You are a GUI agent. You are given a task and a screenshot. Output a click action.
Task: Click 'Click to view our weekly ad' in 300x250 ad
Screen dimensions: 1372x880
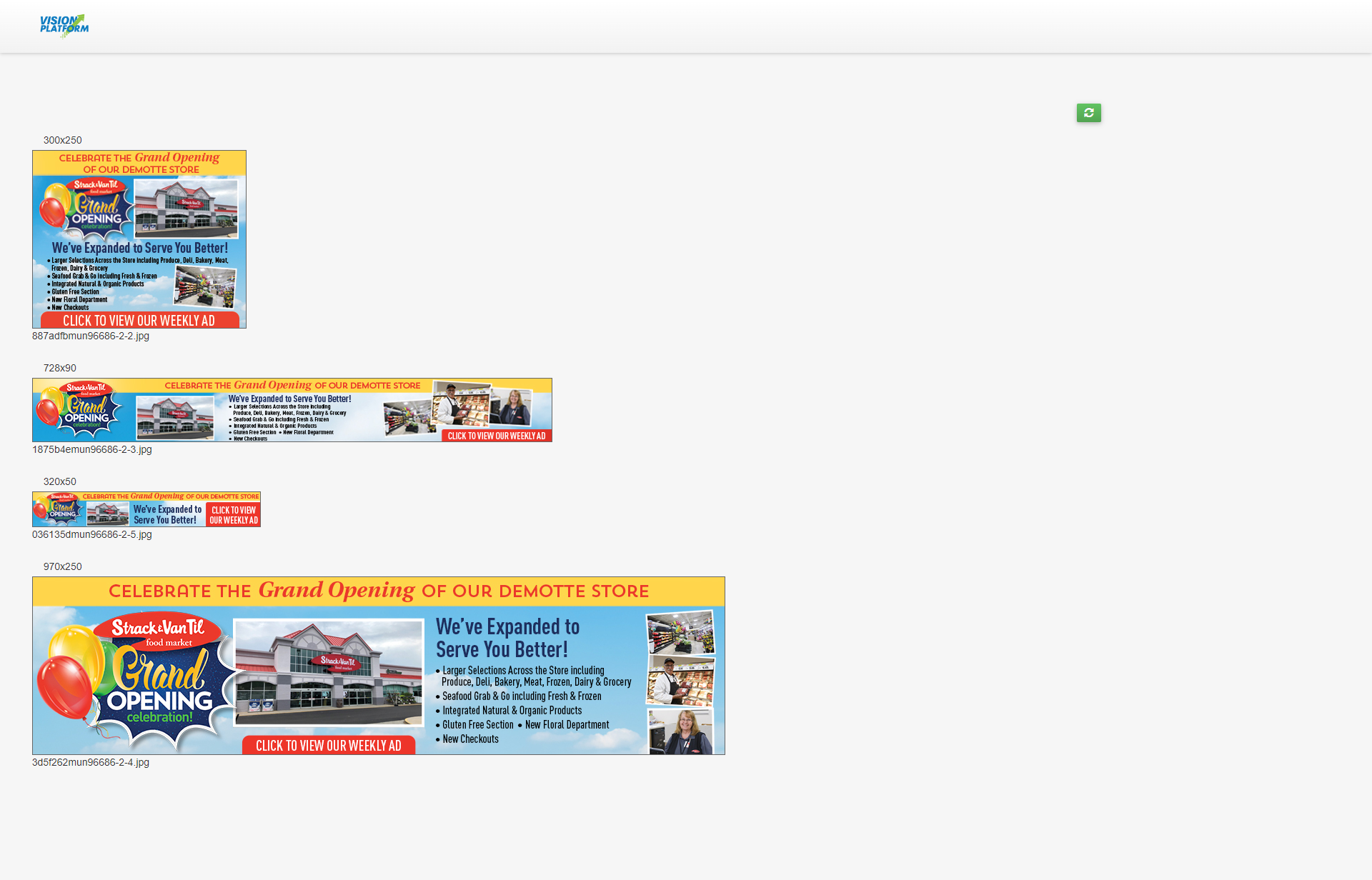tap(139, 321)
